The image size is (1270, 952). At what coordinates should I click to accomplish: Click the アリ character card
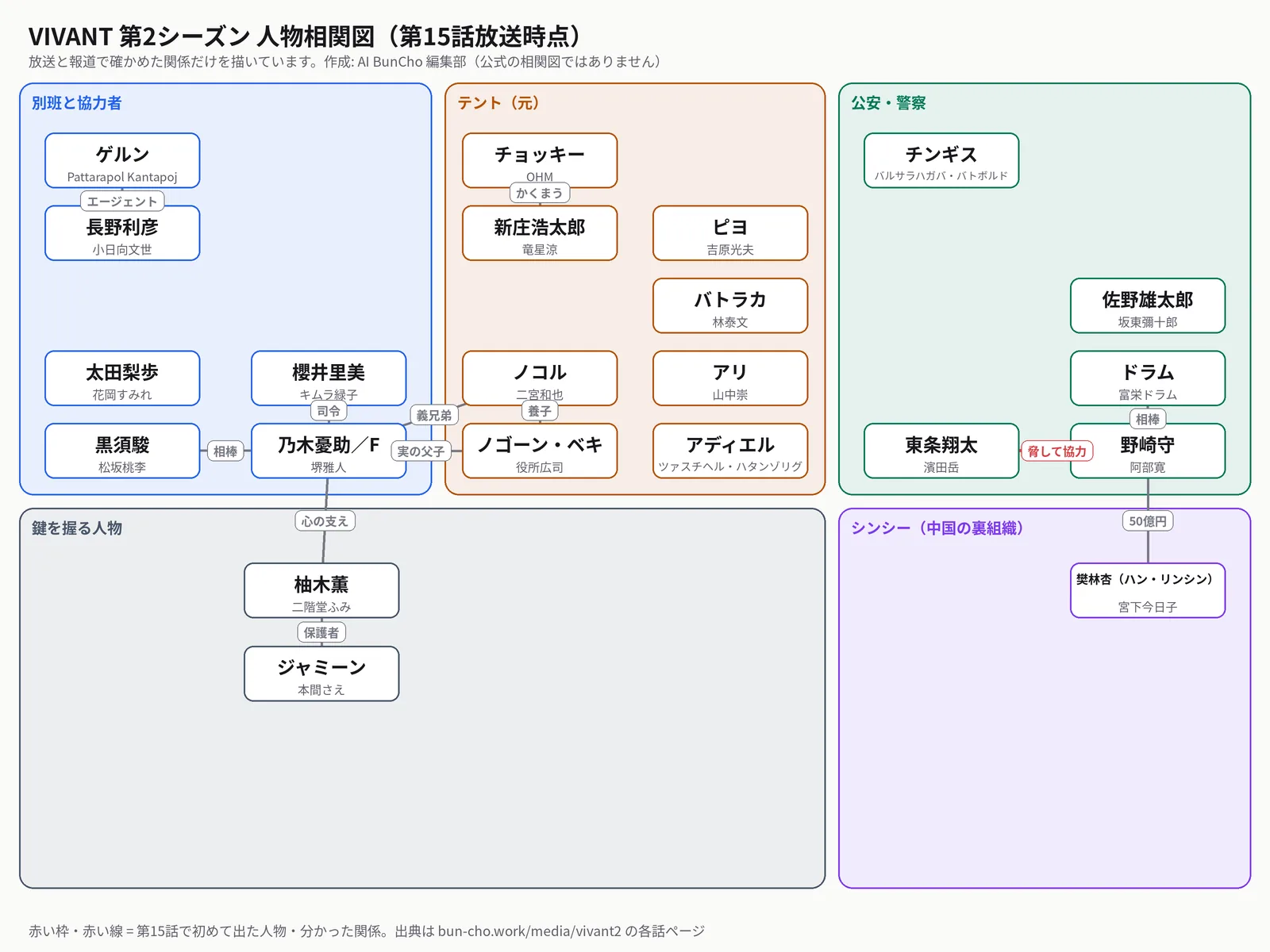[x=730, y=378]
